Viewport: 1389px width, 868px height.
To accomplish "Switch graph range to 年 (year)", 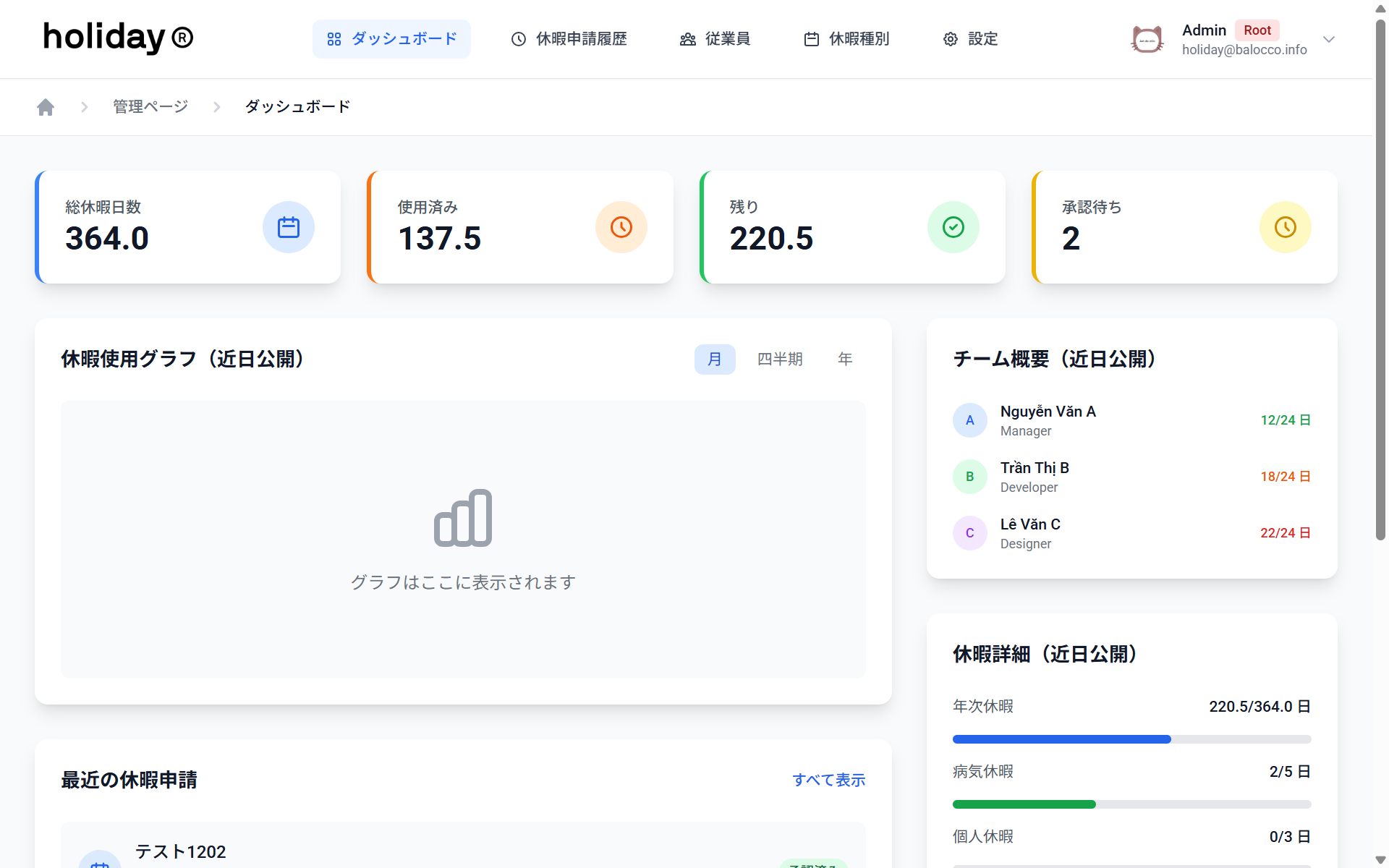I will [844, 359].
